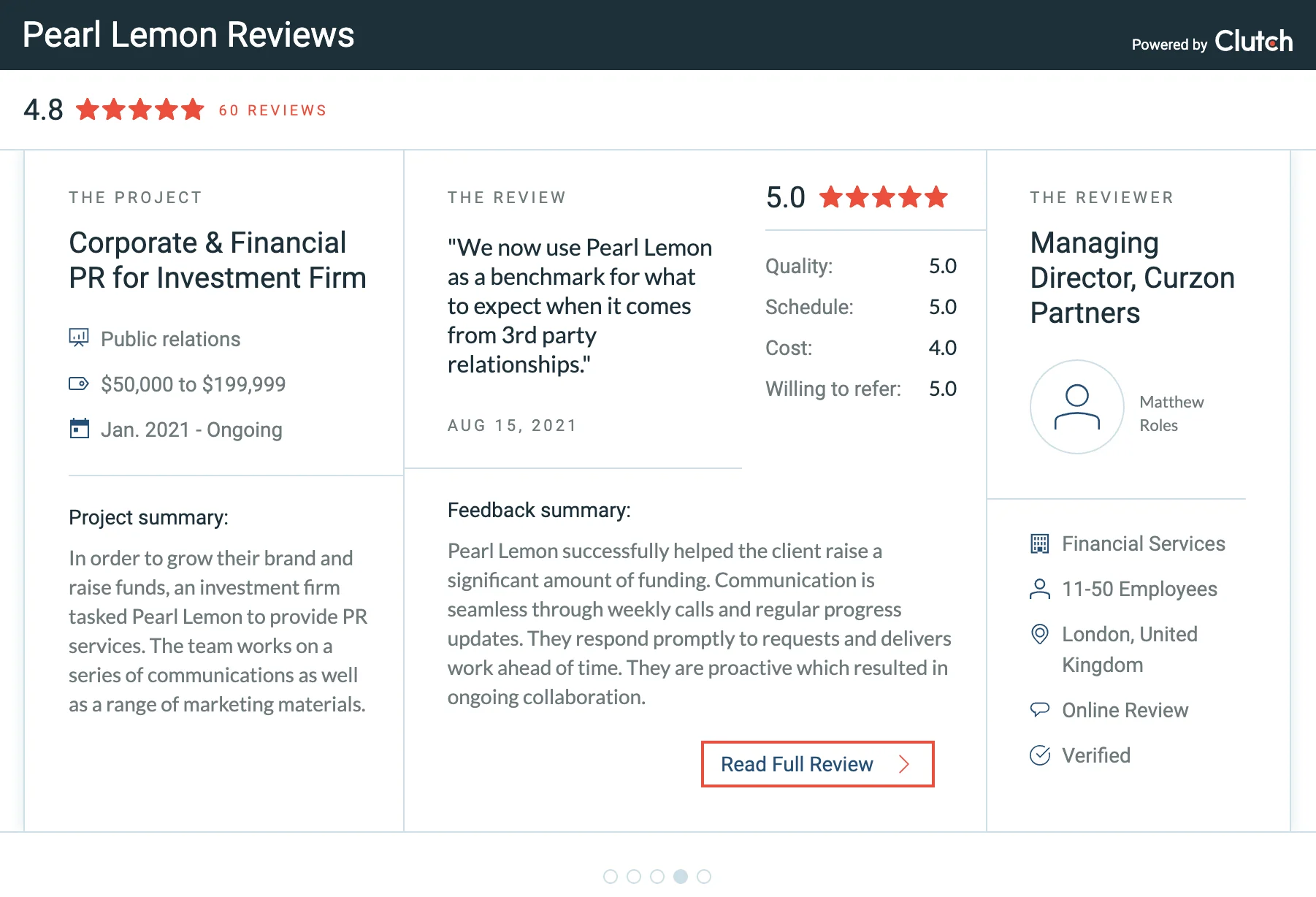Viewport: 1316px width, 897px height.
Task: Click the feedback summary paragraph text
Action: coord(700,624)
